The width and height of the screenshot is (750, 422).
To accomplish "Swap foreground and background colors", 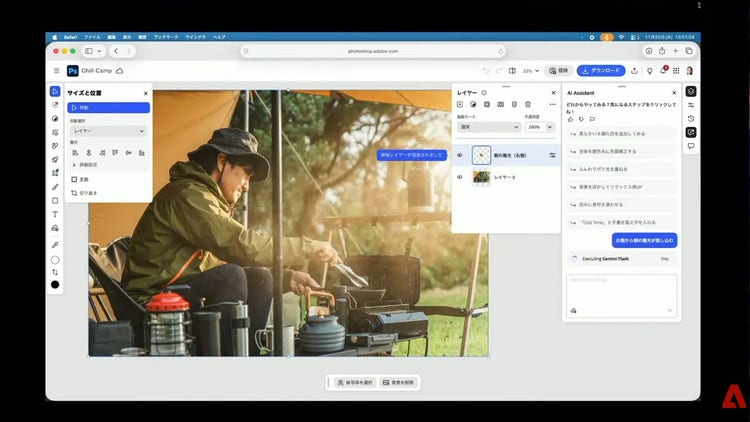I will (x=55, y=272).
